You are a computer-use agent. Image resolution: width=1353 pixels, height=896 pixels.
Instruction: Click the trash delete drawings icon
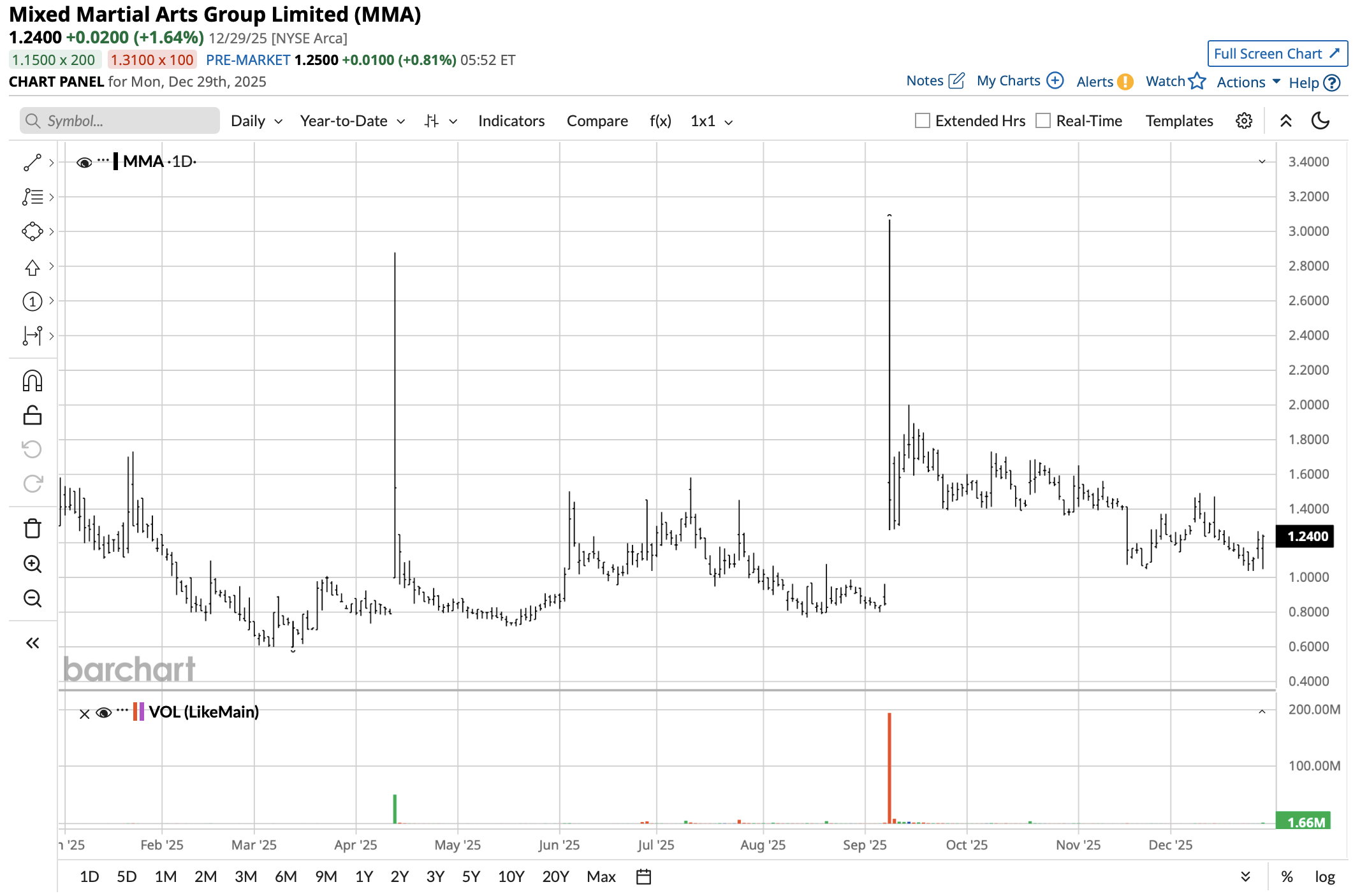[x=32, y=528]
